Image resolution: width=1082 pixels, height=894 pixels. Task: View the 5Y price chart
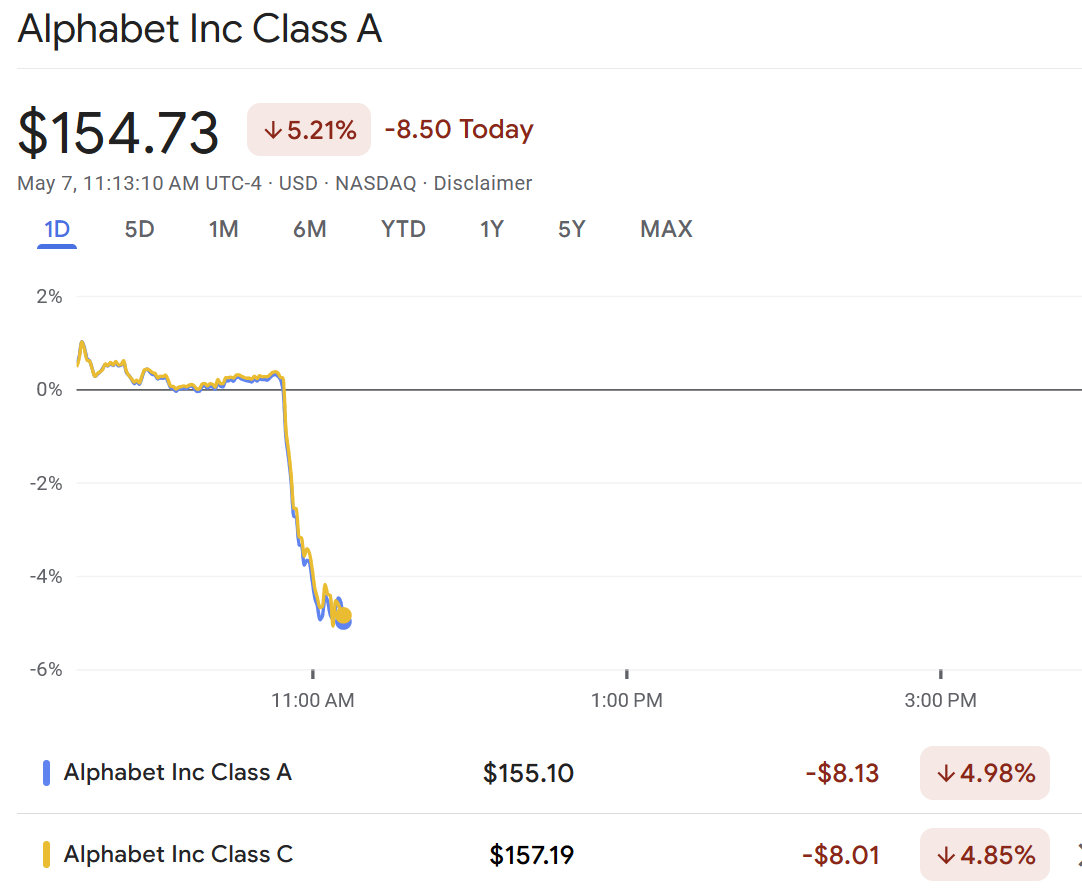tap(572, 229)
